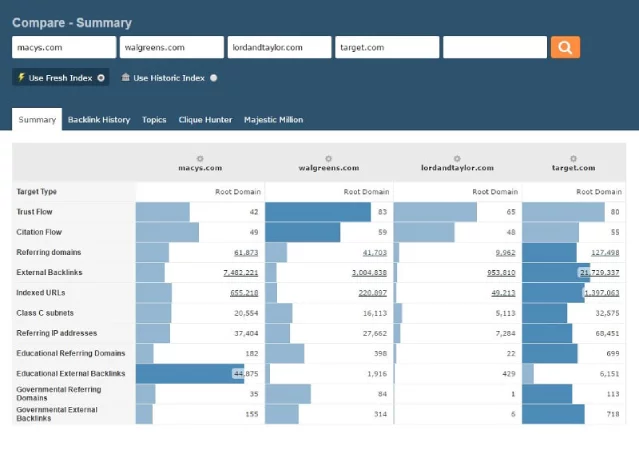Image resolution: width=639 pixels, height=454 pixels.
Task: Click the Referring domains row label
Action: pyautogui.click(x=48, y=252)
